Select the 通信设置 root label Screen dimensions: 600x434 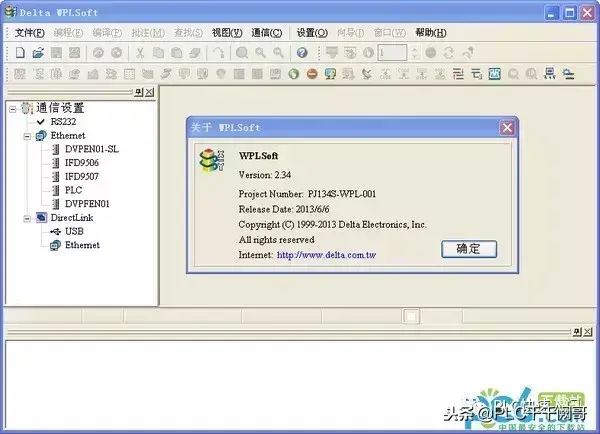(60, 108)
